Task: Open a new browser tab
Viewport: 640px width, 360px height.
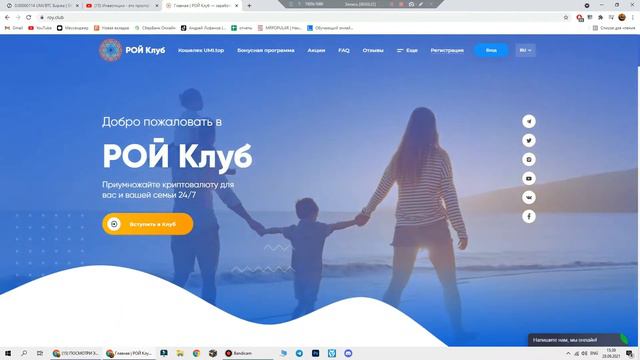Action: click(x=249, y=6)
